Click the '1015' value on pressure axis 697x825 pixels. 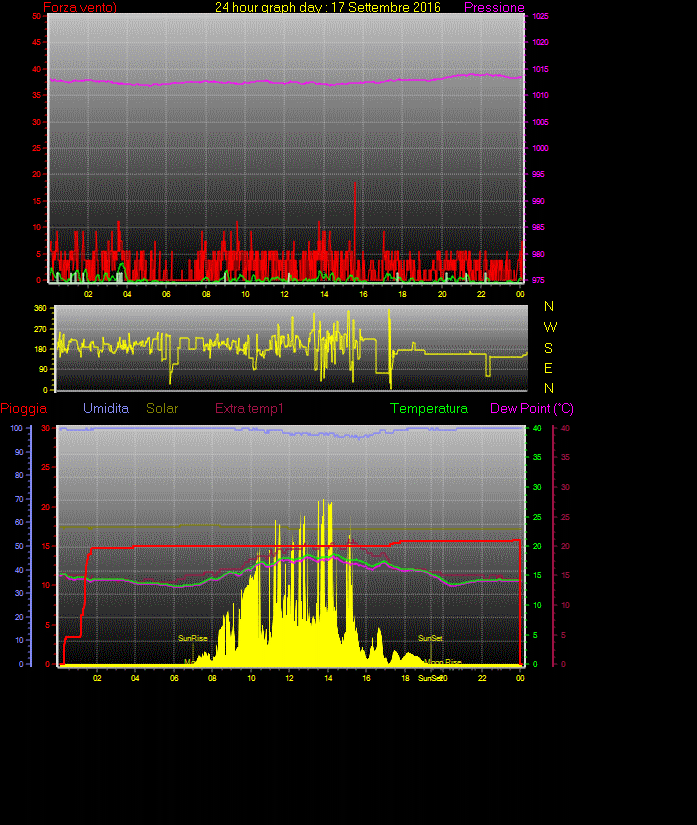pyautogui.click(x=540, y=69)
